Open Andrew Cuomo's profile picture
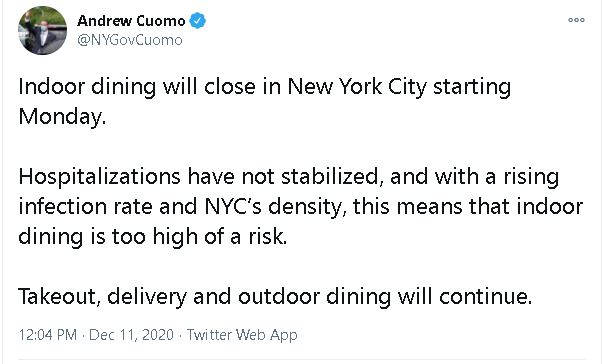 pyautogui.click(x=42, y=30)
